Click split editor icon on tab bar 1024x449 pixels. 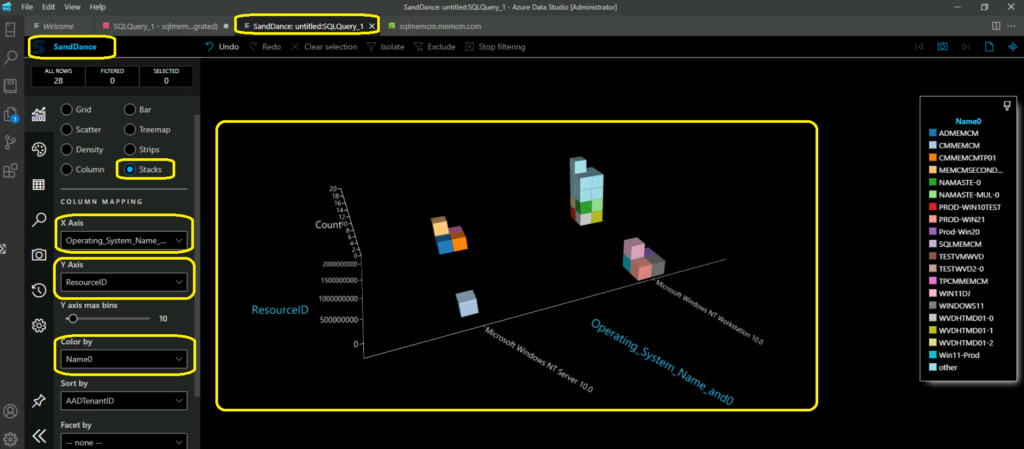point(996,26)
